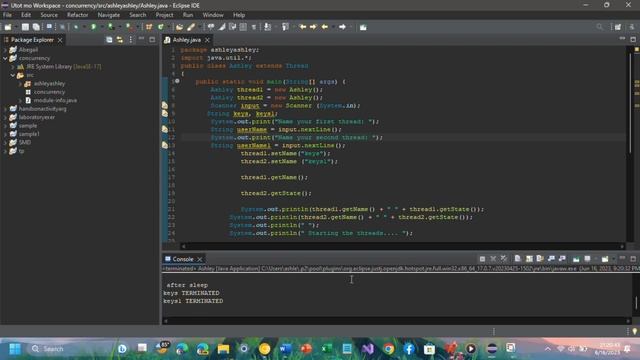This screenshot has width=640, height=360.
Task: Click the green Run button icon
Action: pos(93,27)
